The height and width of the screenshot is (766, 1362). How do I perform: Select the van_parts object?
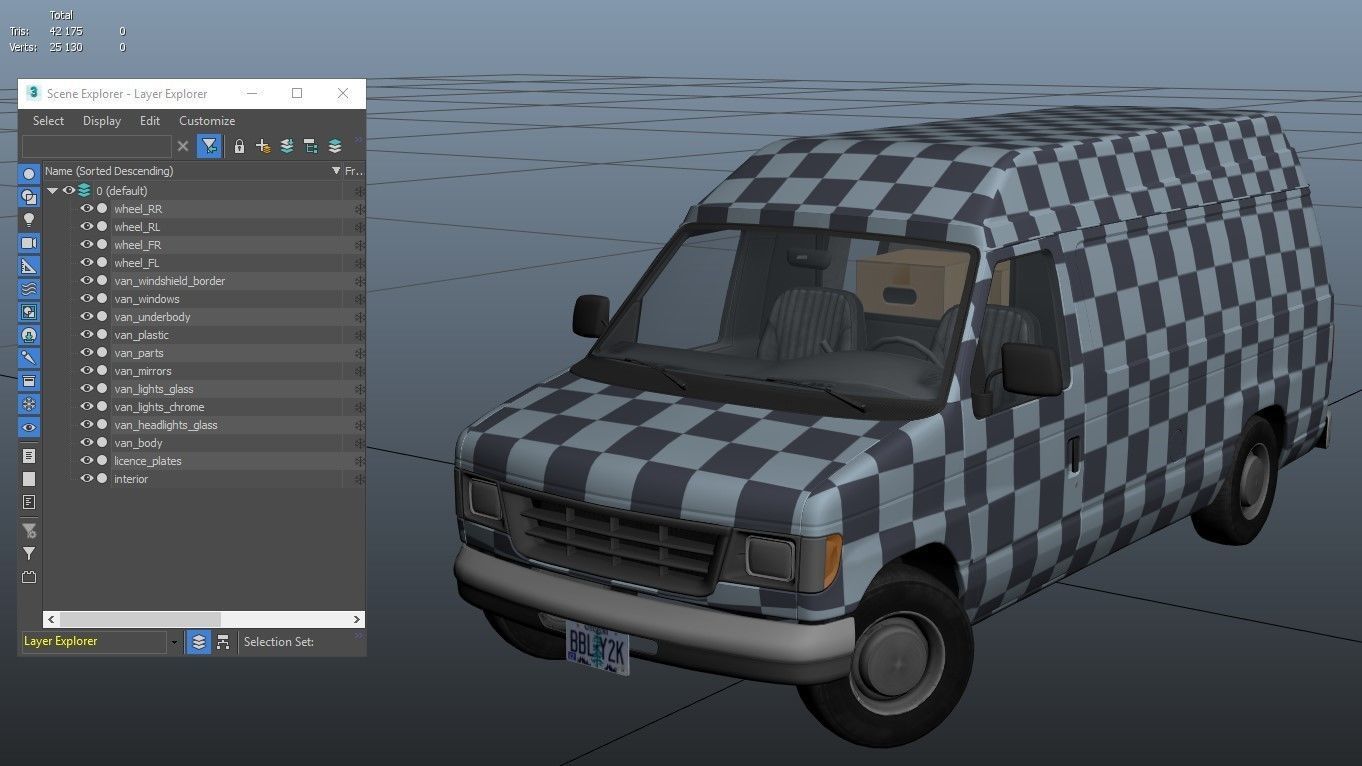(x=139, y=353)
